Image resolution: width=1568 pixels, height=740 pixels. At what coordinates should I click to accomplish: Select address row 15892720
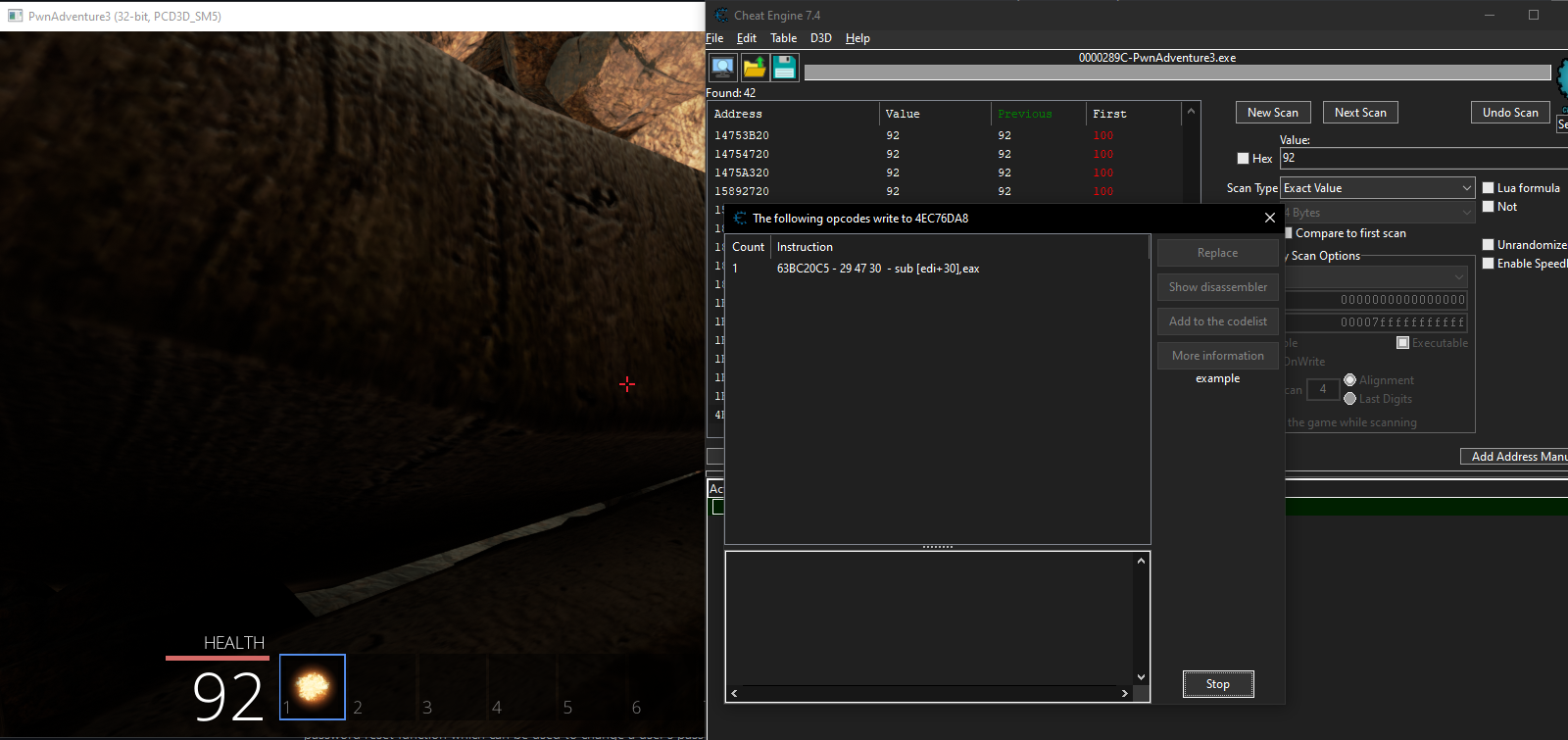[x=946, y=191]
